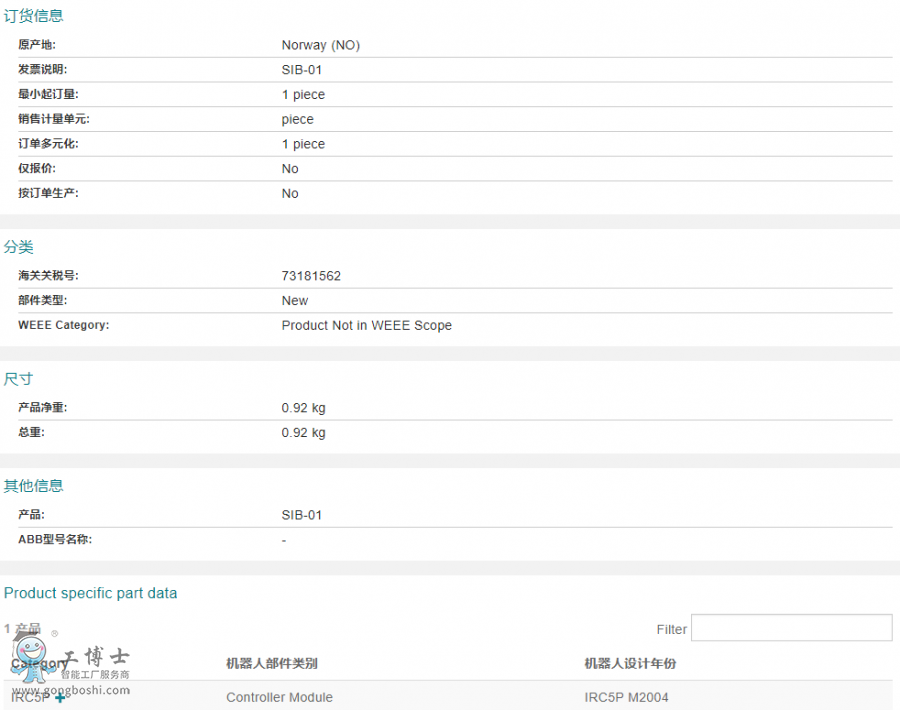This screenshot has height=710, width=900.
Task: Click the 其他信息 section heading
Action: point(33,486)
